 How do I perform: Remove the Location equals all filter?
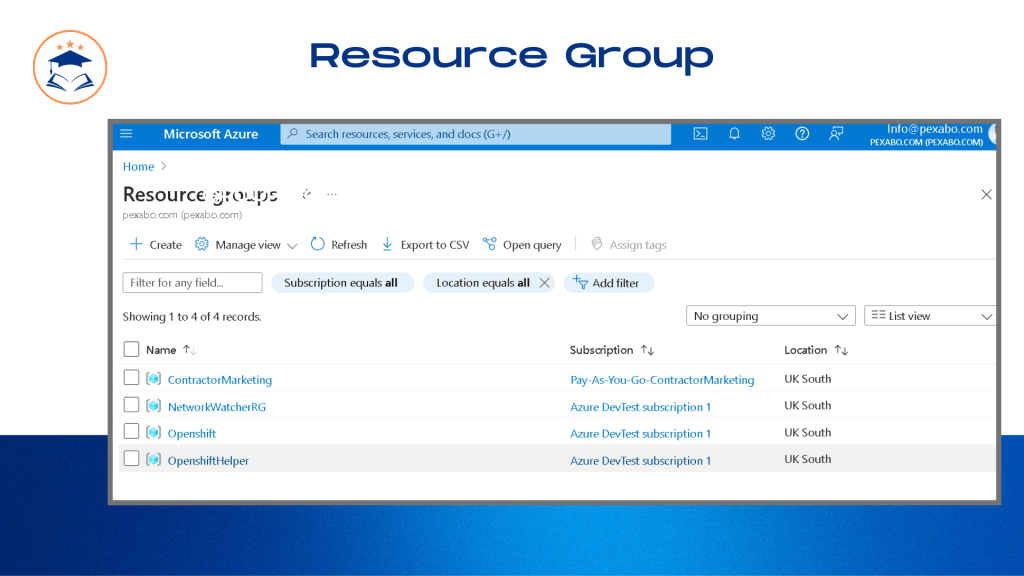544,283
